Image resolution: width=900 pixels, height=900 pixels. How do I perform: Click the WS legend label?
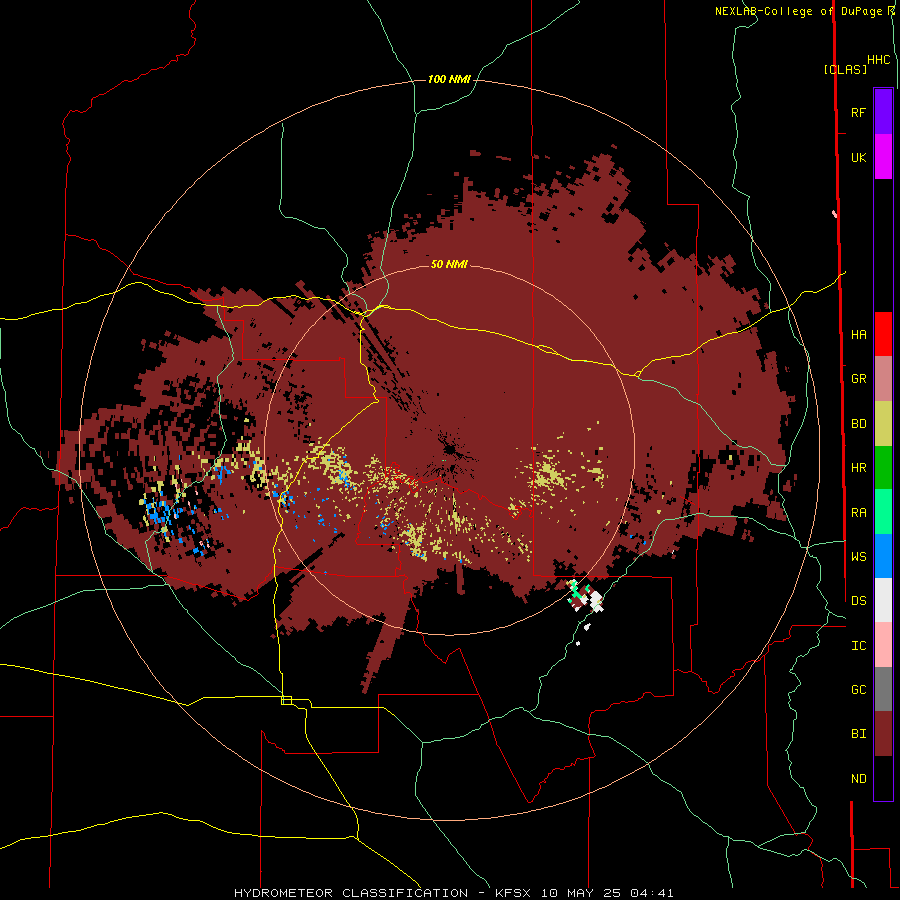click(x=858, y=556)
